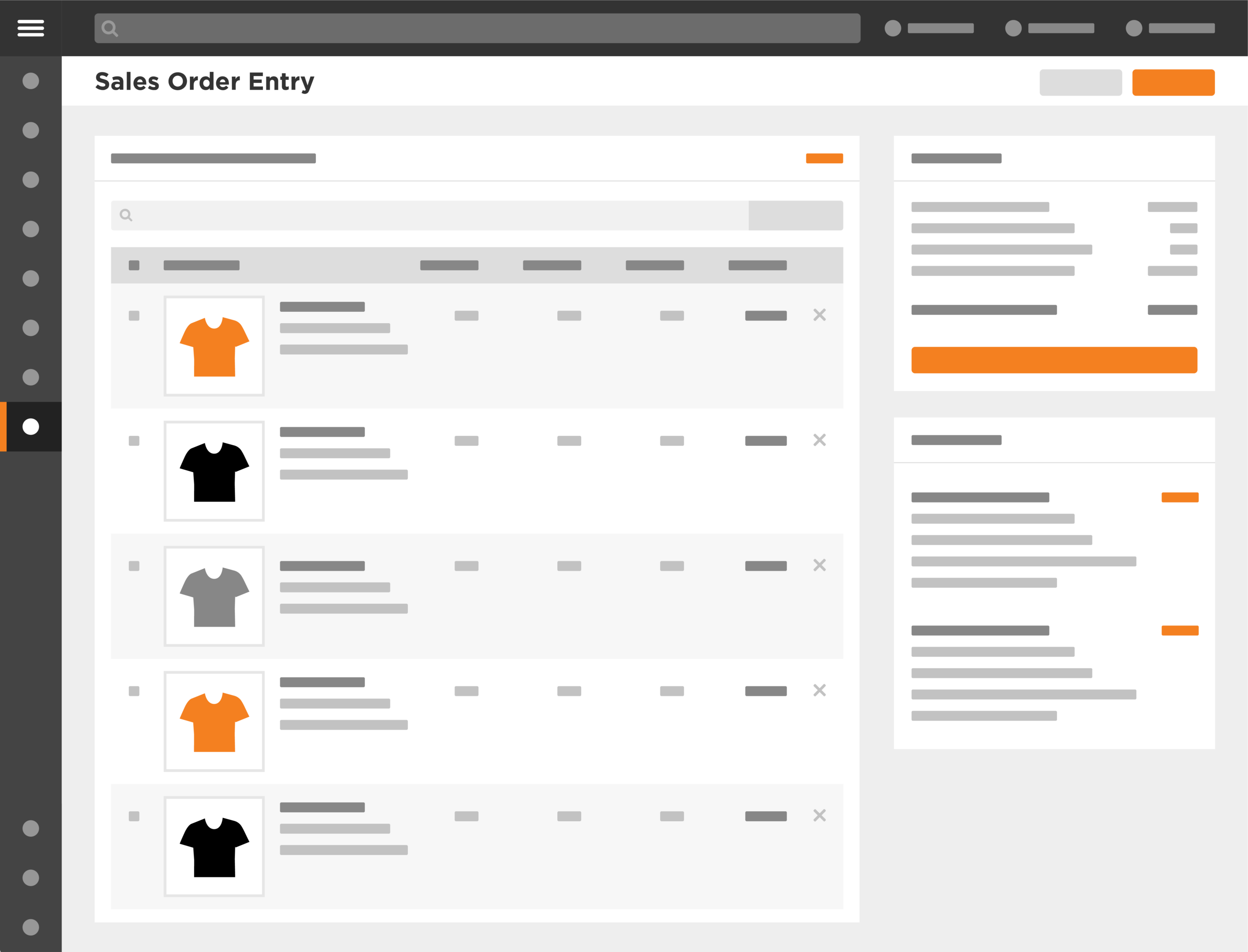Click the gray button attached to product search

coord(795,215)
